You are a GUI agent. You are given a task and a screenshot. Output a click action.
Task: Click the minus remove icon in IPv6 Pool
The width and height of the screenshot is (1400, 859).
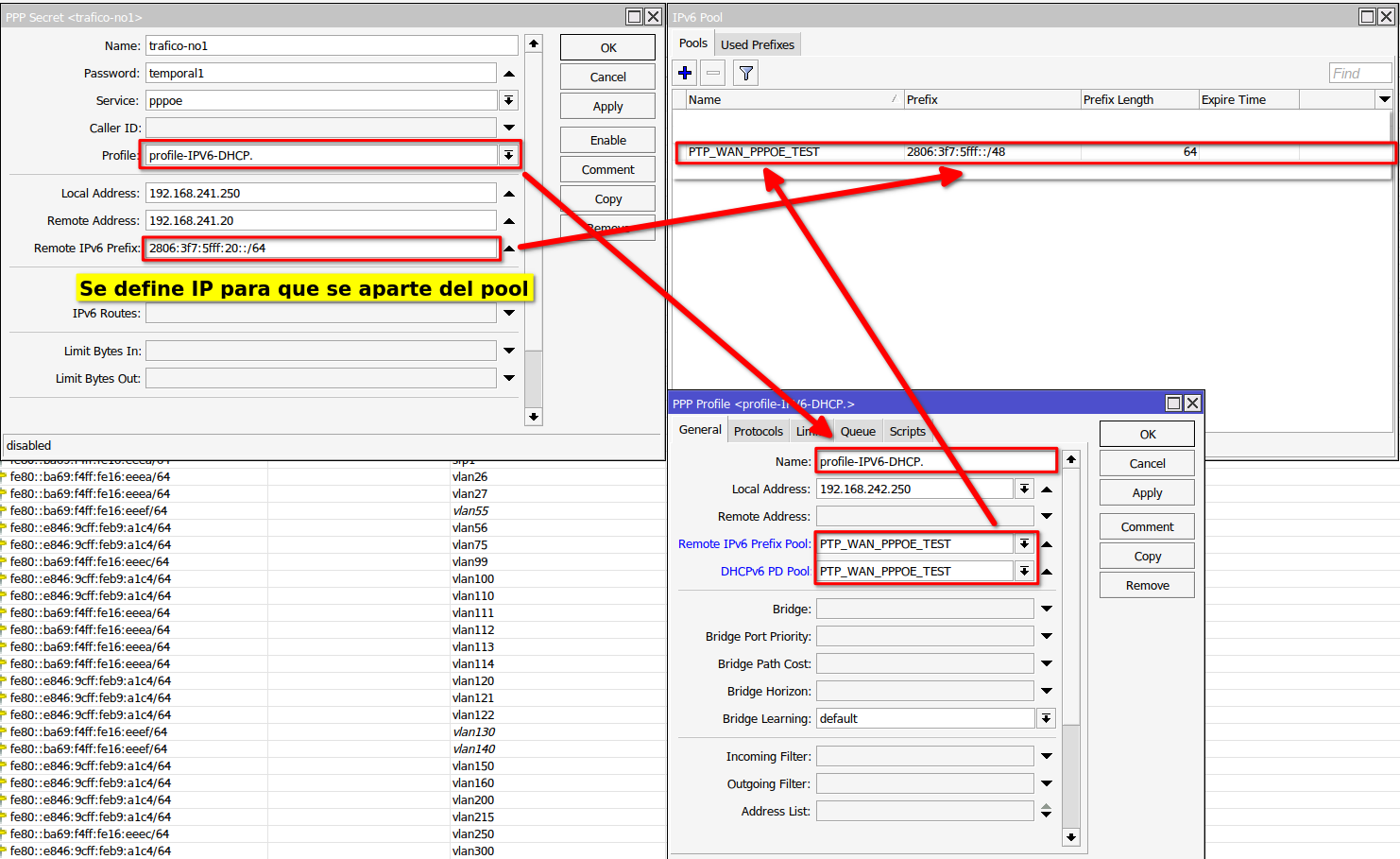(713, 73)
